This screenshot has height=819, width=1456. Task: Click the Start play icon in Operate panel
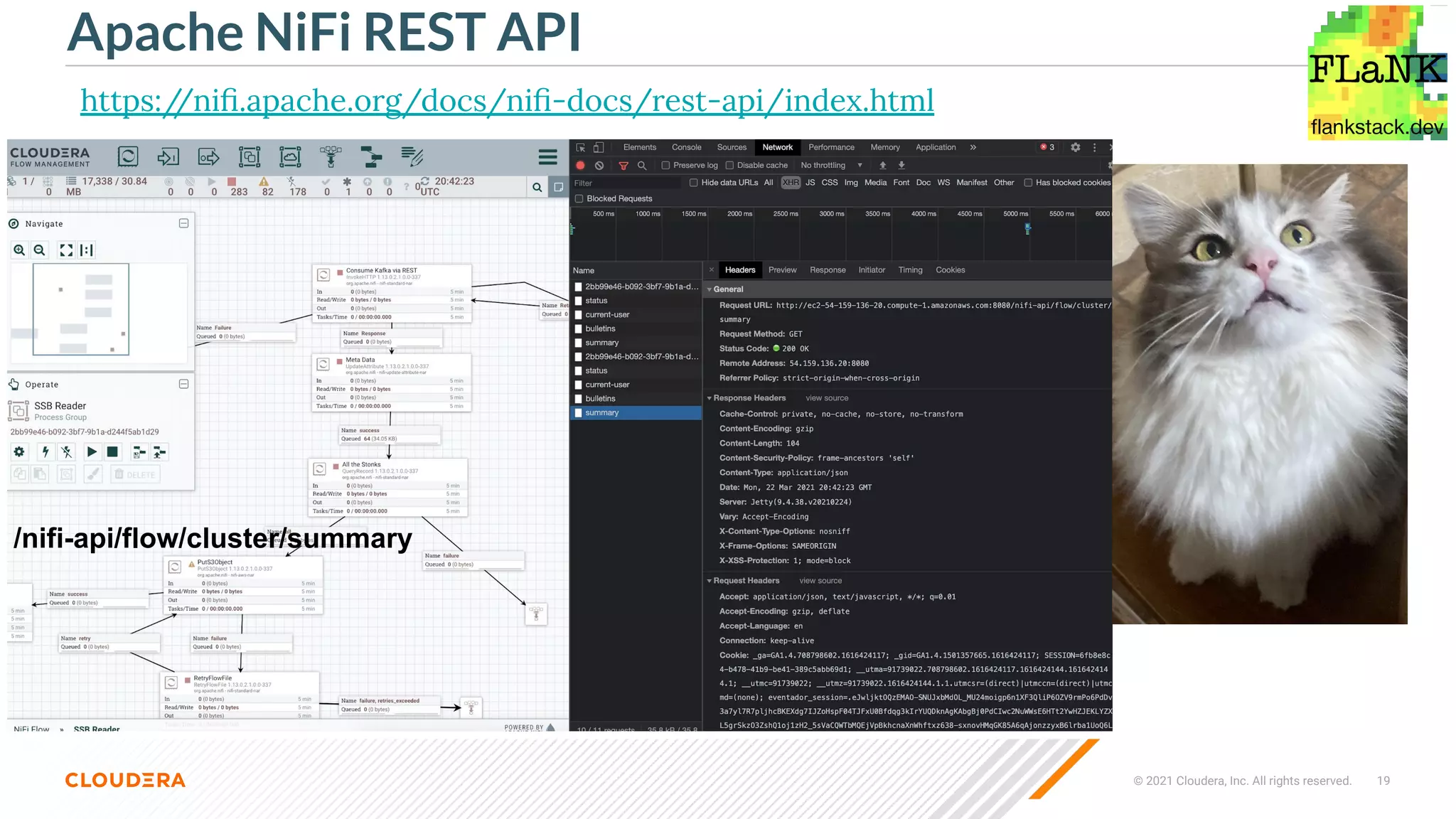point(92,451)
